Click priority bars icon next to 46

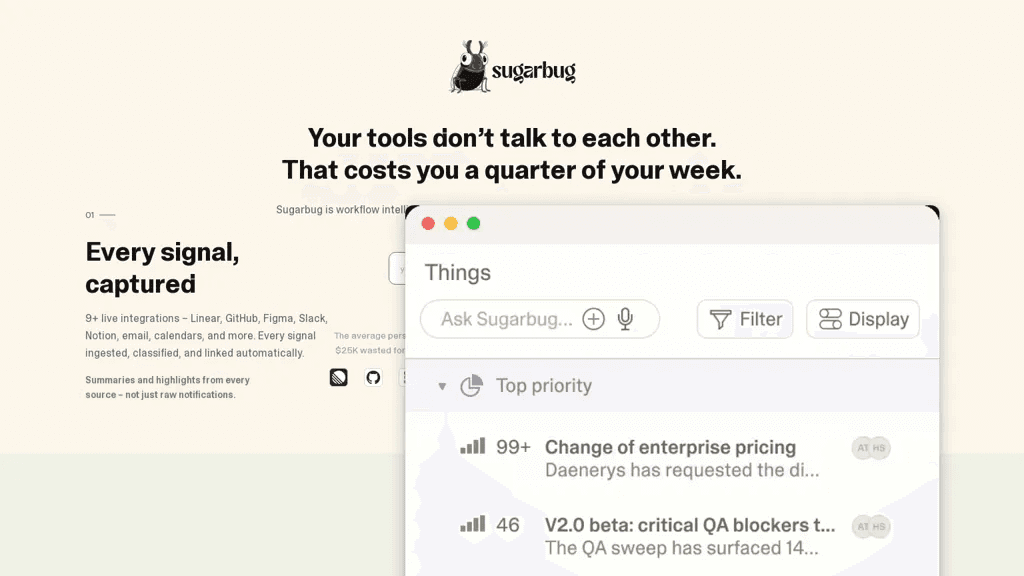tap(473, 524)
